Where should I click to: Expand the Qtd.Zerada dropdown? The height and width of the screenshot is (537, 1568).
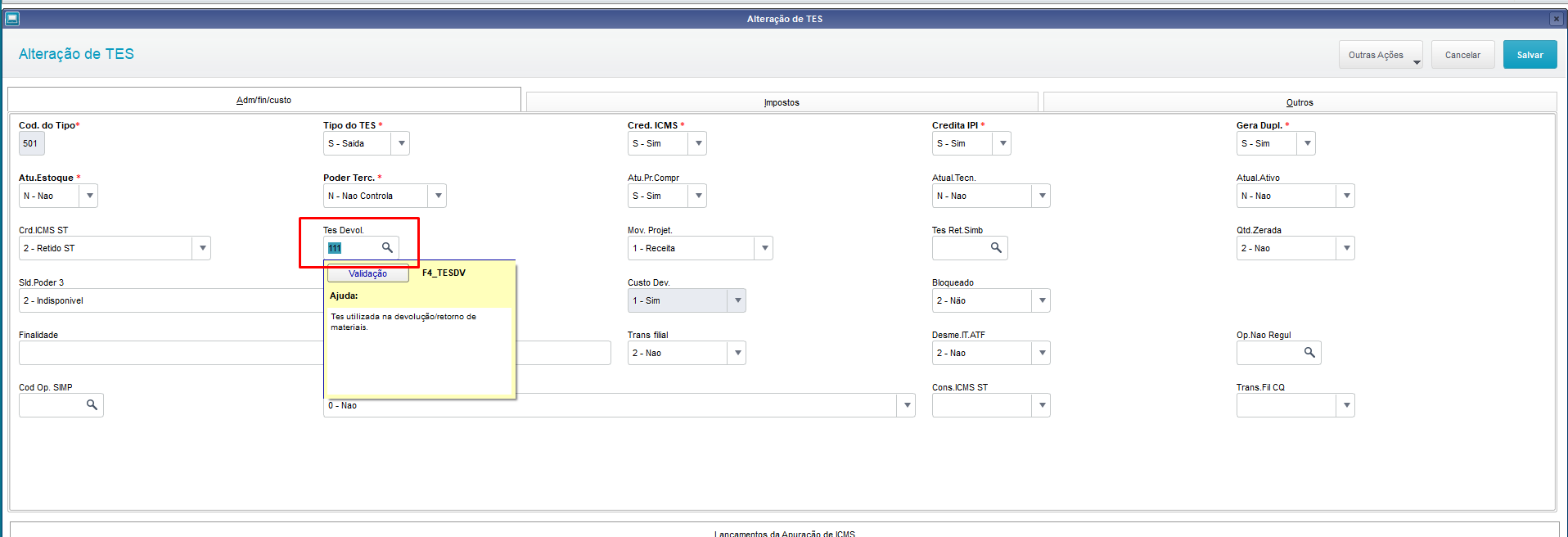[x=1346, y=248]
